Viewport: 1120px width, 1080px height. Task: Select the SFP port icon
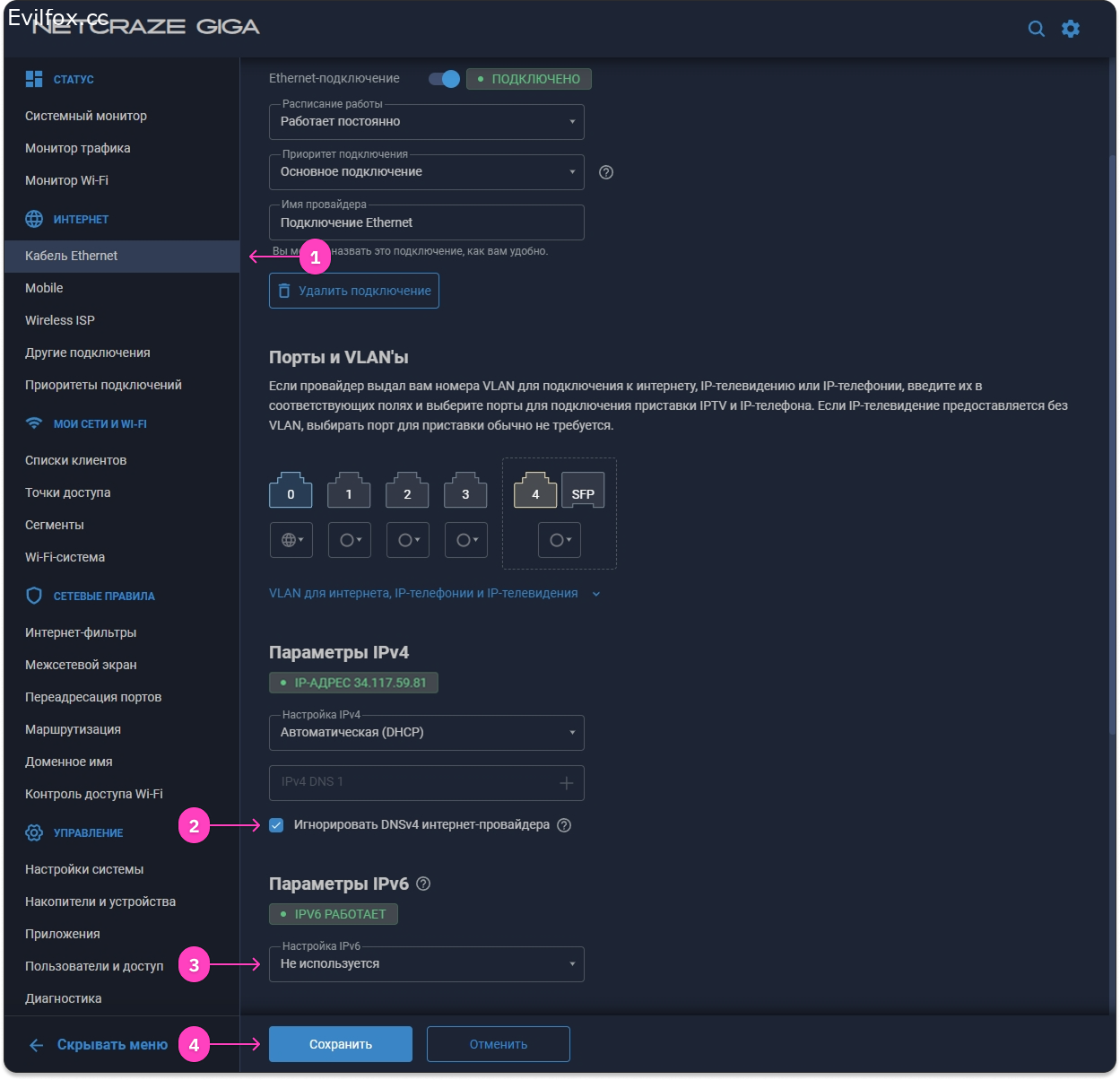point(583,492)
